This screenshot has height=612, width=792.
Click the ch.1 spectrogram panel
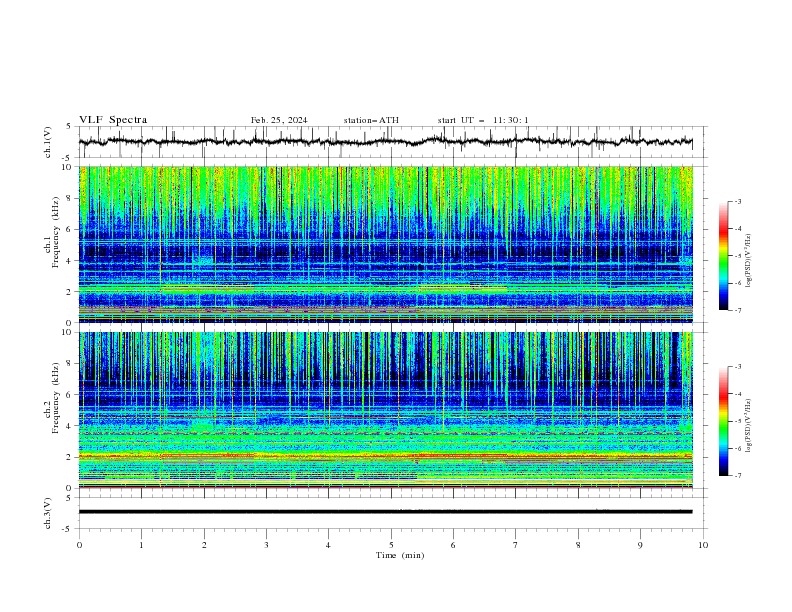pos(385,244)
